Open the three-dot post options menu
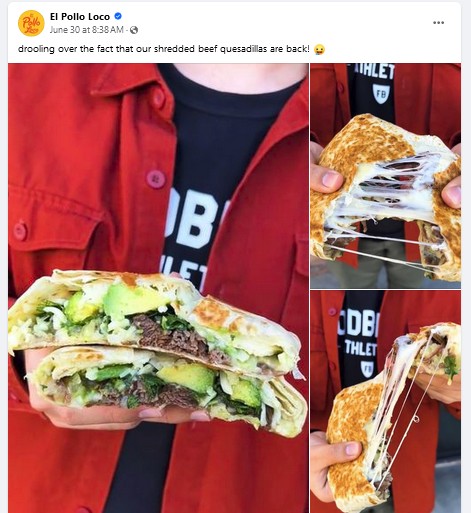Viewport: 471px width, 513px height. click(438, 23)
